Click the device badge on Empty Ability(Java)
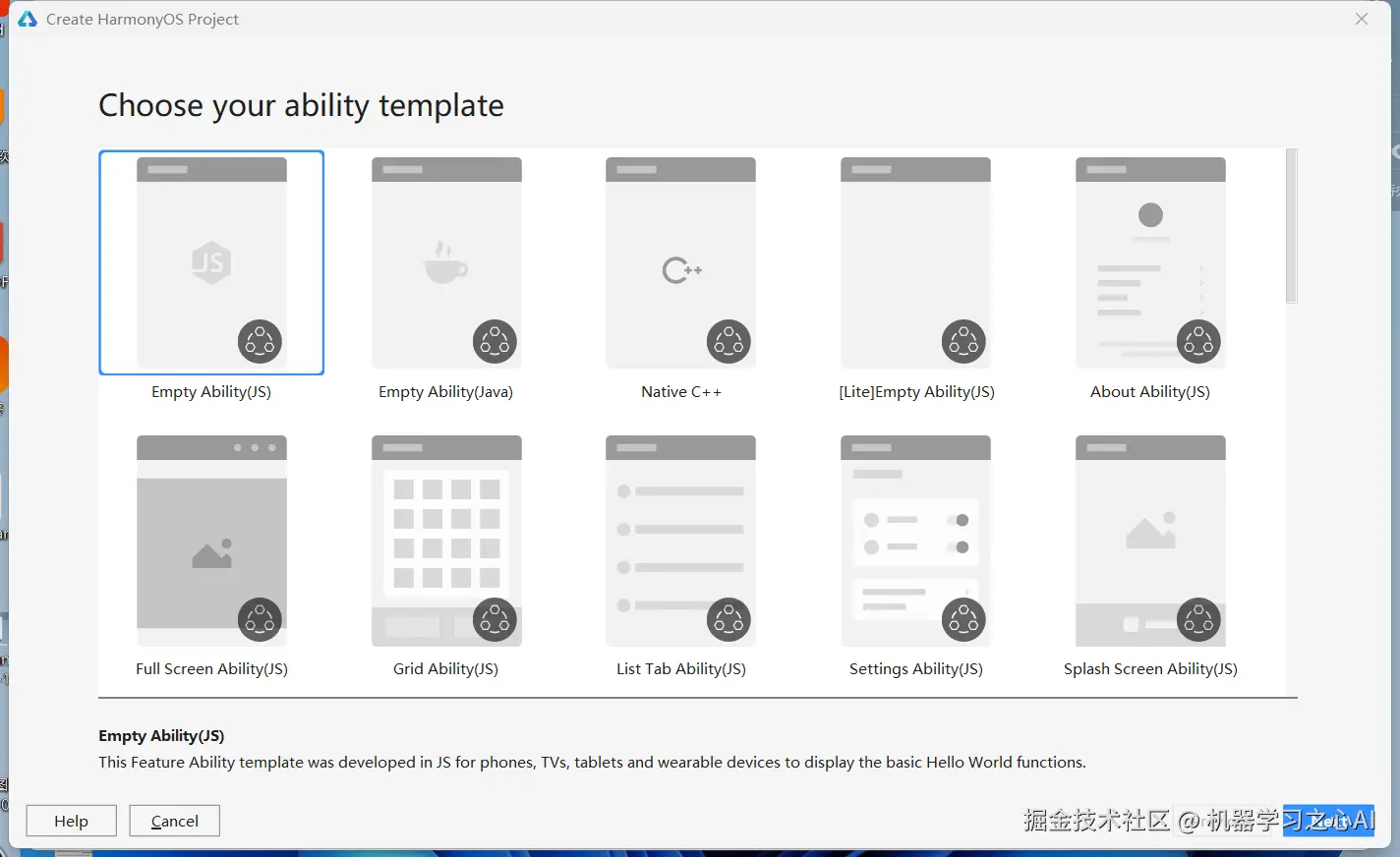Viewport: 1400px width, 857px height. (495, 341)
